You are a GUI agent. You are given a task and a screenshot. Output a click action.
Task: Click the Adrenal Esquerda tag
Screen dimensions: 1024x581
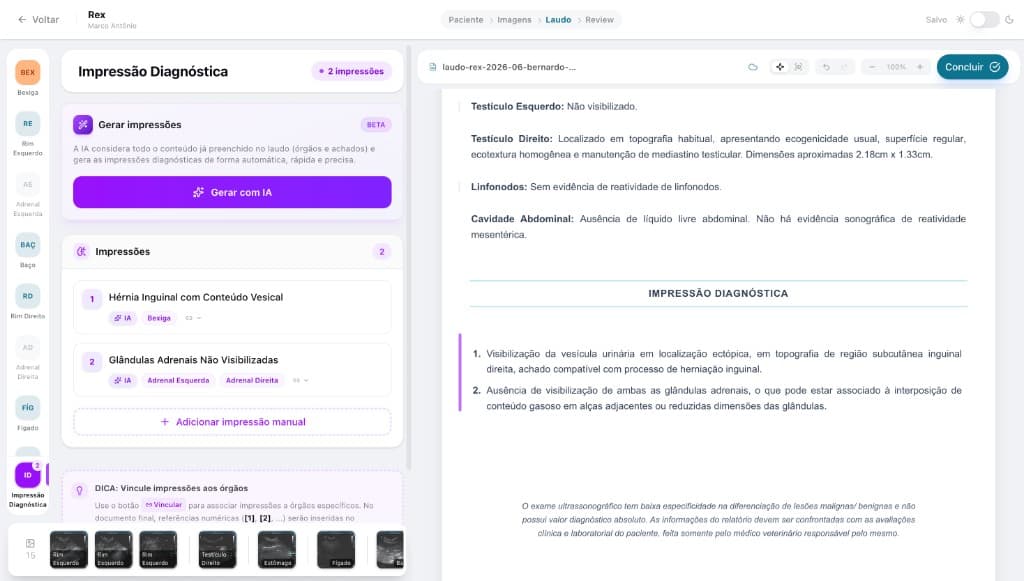[178, 381]
